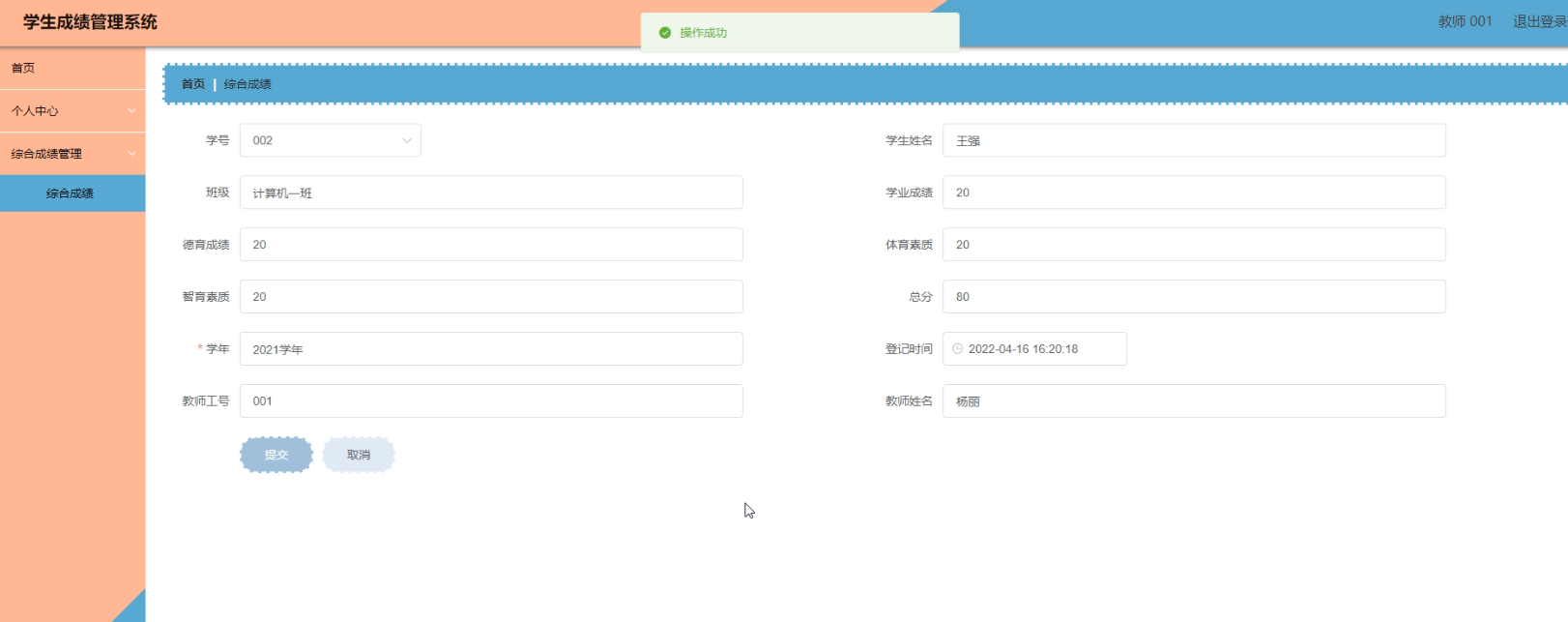Click the green success check icon
The image size is (1568, 622).
click(665, 33)
